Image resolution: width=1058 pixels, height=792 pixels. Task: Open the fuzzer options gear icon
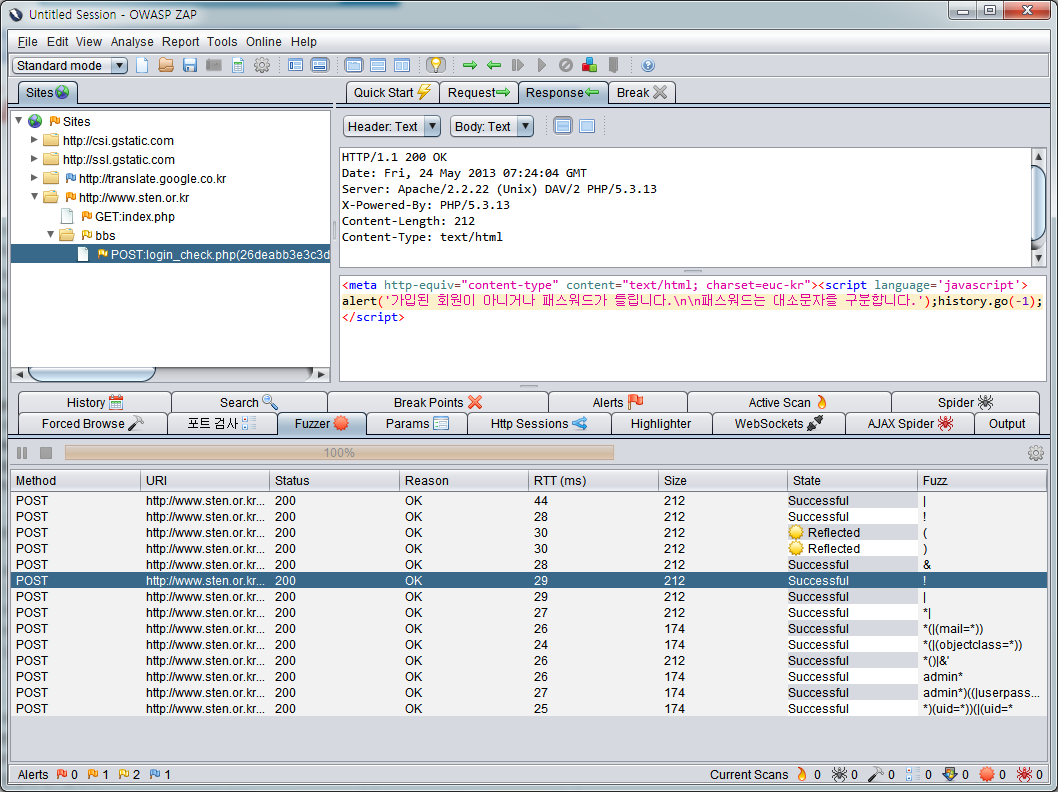tap(1036, 453)
